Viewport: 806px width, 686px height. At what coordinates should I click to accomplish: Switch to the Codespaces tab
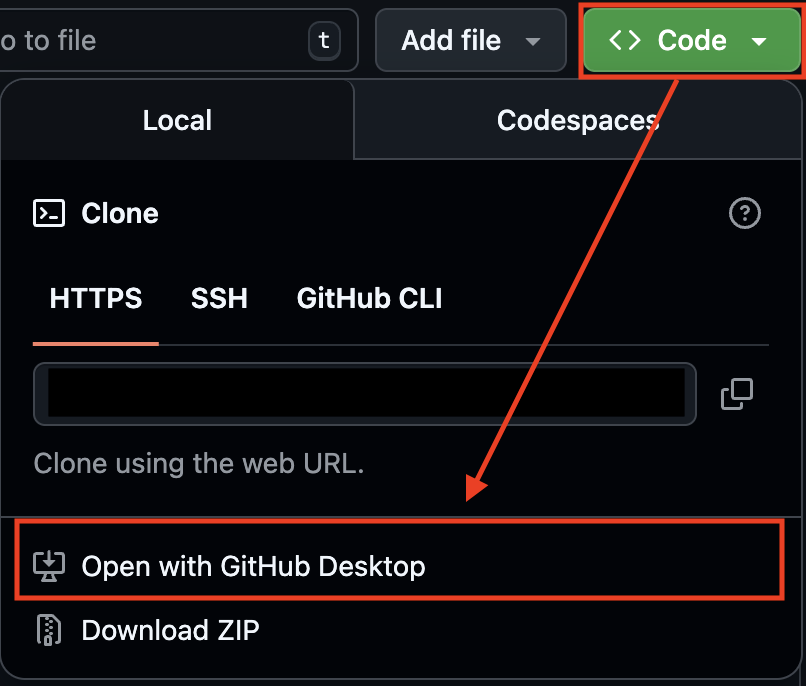click(x=578, y=121)
